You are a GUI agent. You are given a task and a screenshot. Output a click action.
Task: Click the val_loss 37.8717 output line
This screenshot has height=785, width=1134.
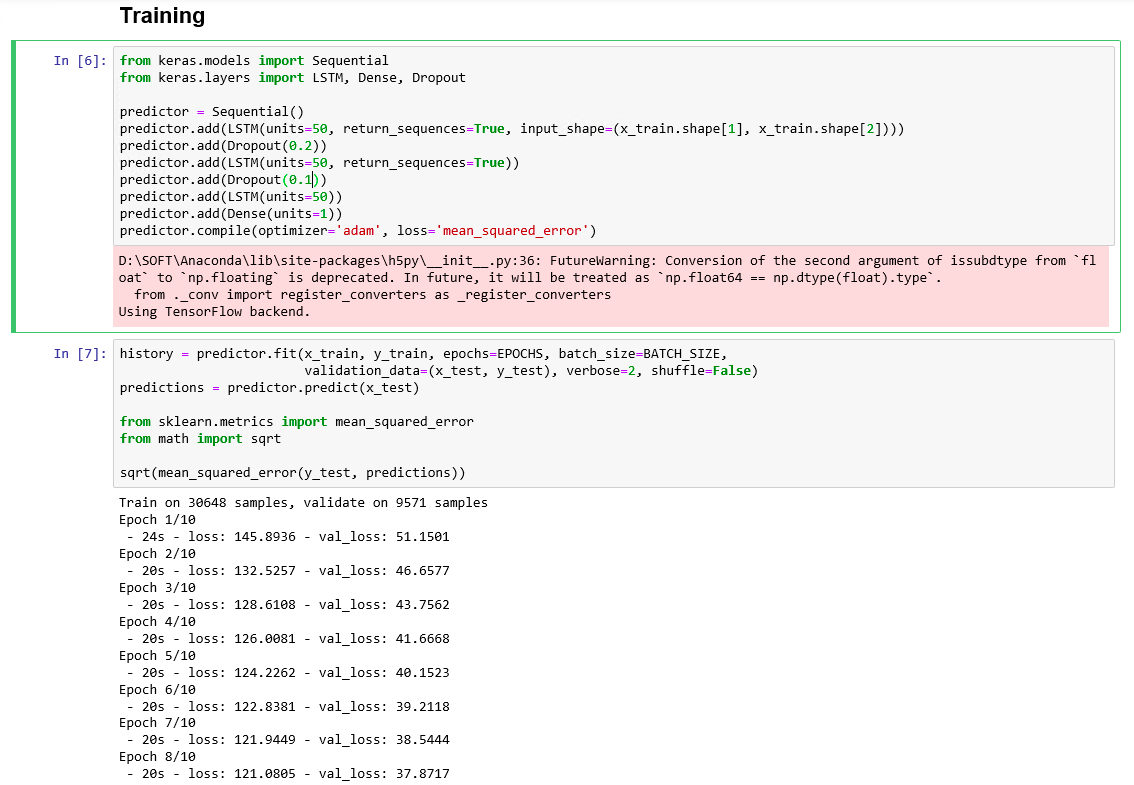[288, 774]
